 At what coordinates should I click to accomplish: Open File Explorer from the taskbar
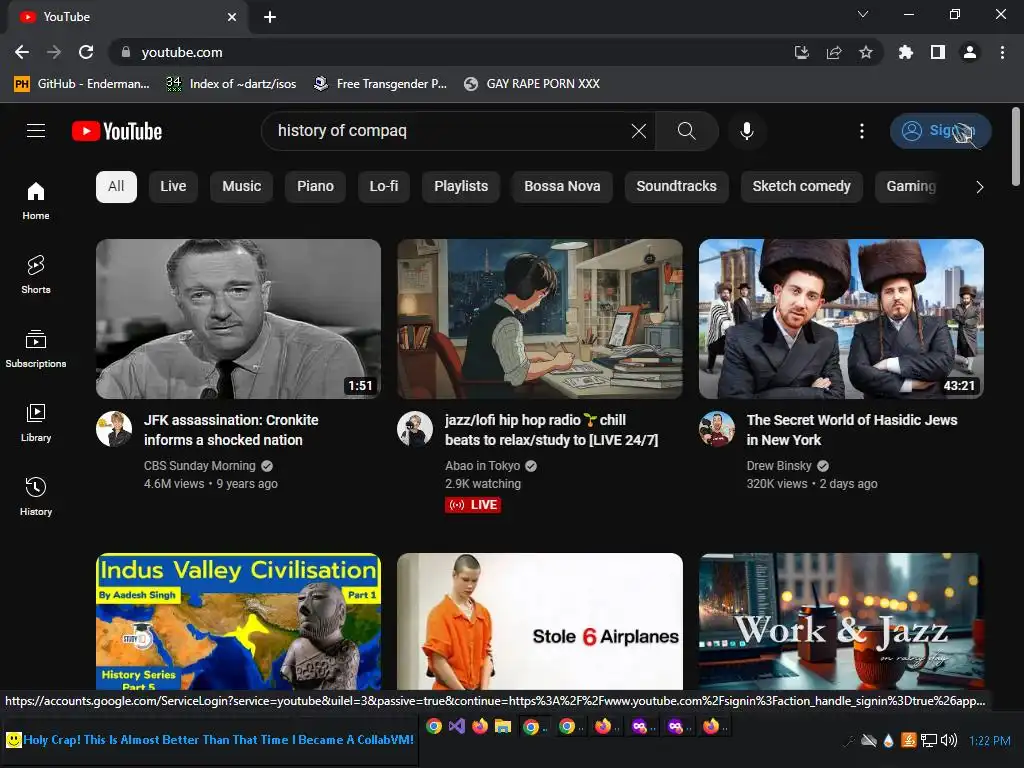point(503,726)
